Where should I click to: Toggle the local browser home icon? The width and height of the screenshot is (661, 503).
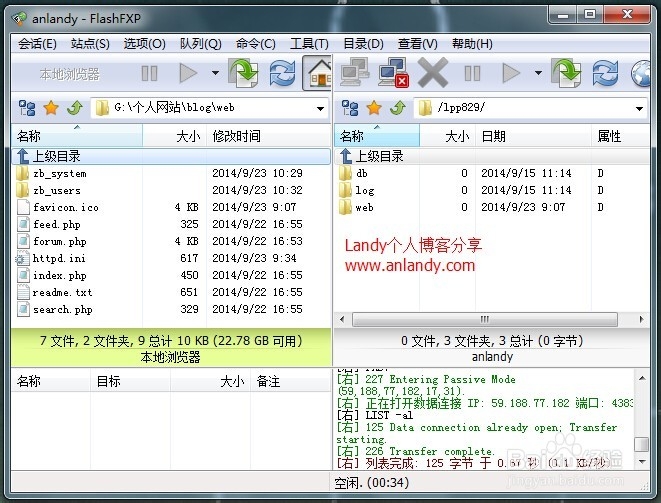pyautogui.click(x=319, y=73)
